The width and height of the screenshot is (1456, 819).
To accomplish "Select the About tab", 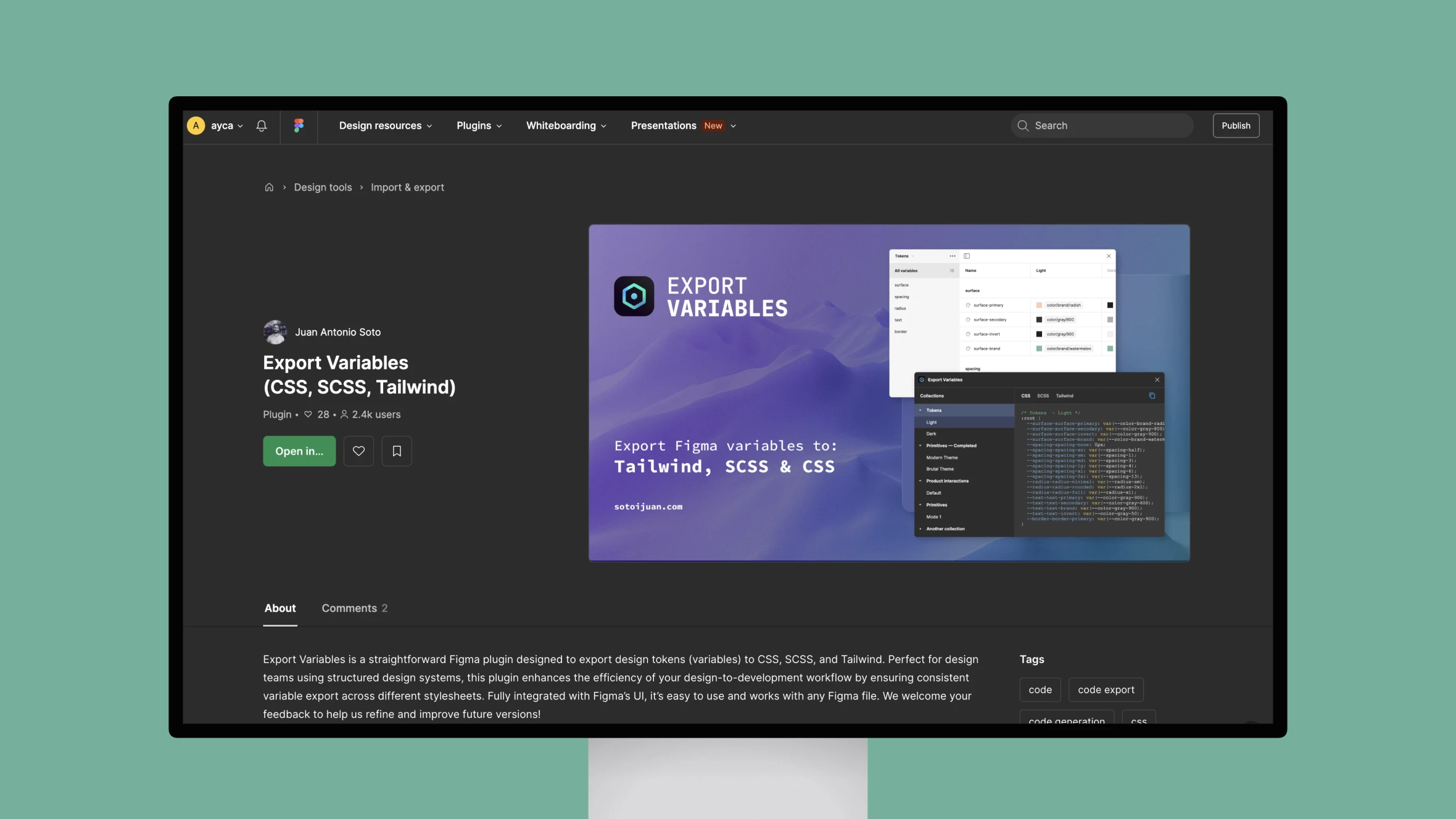I will (x=279, y=608).
